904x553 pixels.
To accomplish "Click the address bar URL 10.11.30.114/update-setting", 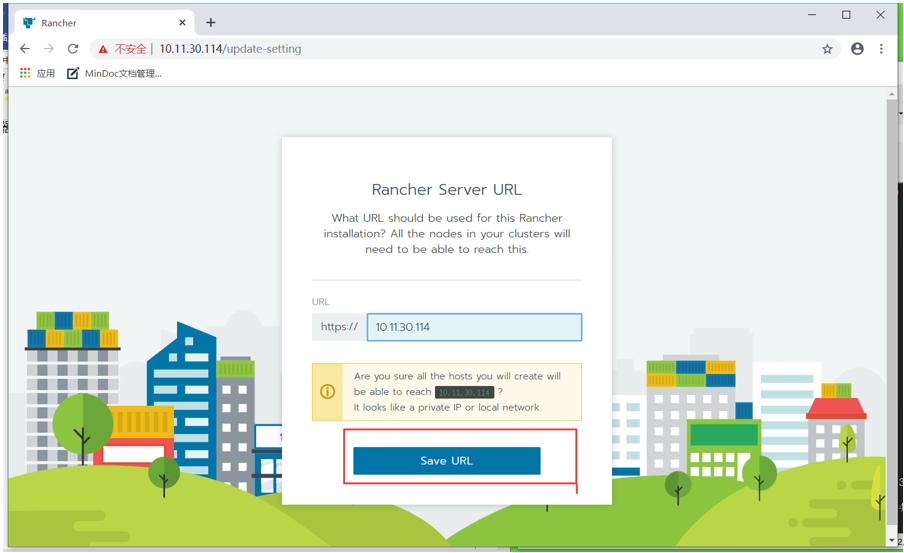I will 230,49.
